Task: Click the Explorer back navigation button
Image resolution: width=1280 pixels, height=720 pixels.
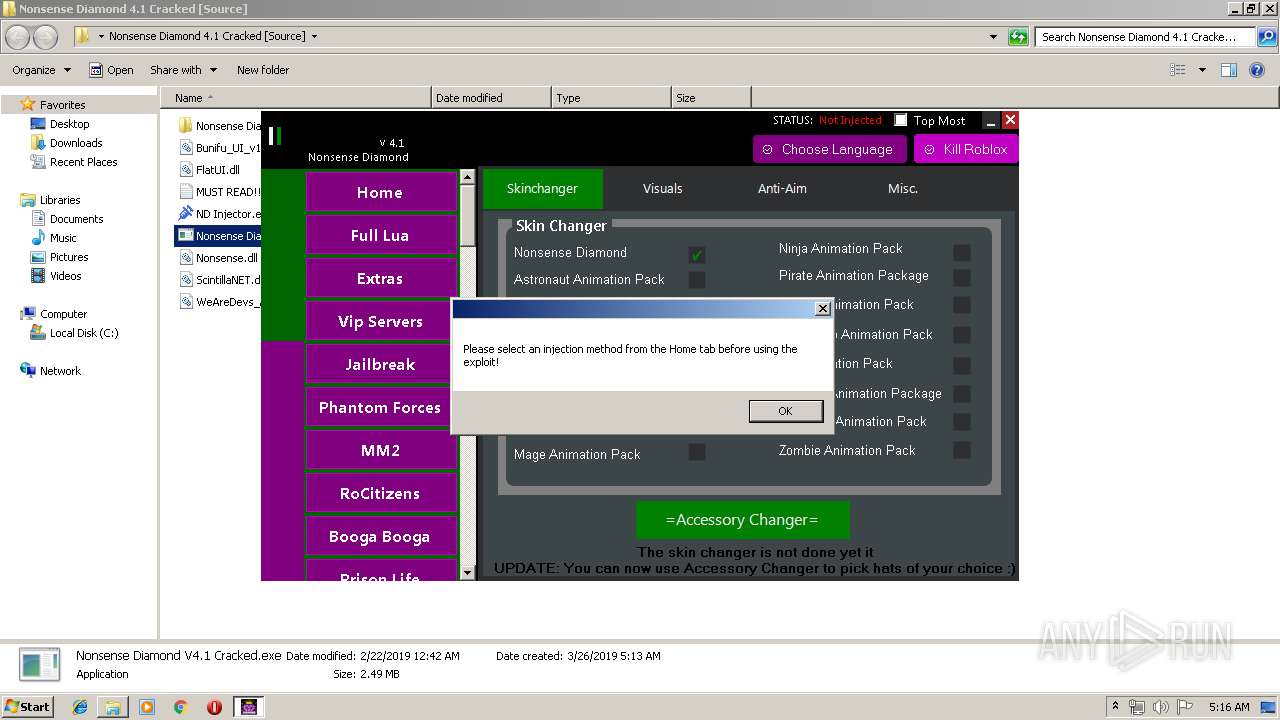Action: (x=18, y=37)
